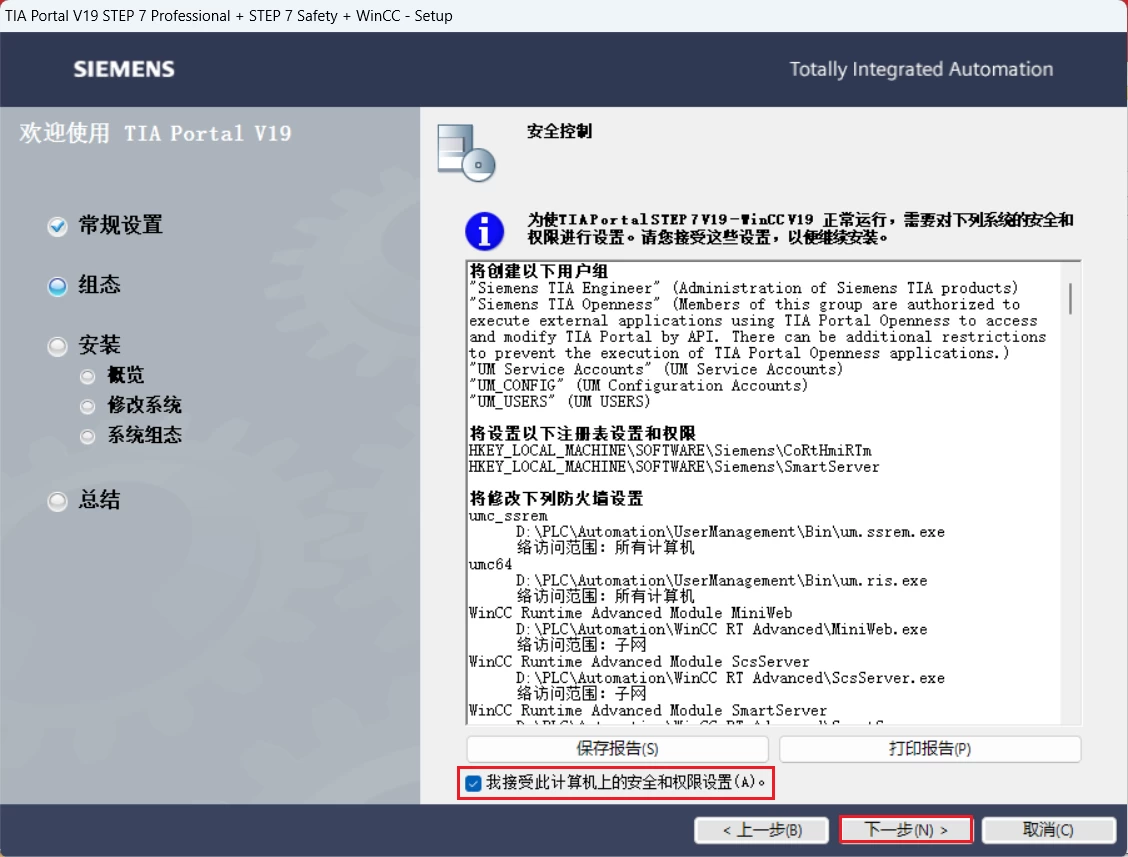1128x857 pixels.
Task: Click the report text area scrollbar thumb
Action: tap(1070, 299)
